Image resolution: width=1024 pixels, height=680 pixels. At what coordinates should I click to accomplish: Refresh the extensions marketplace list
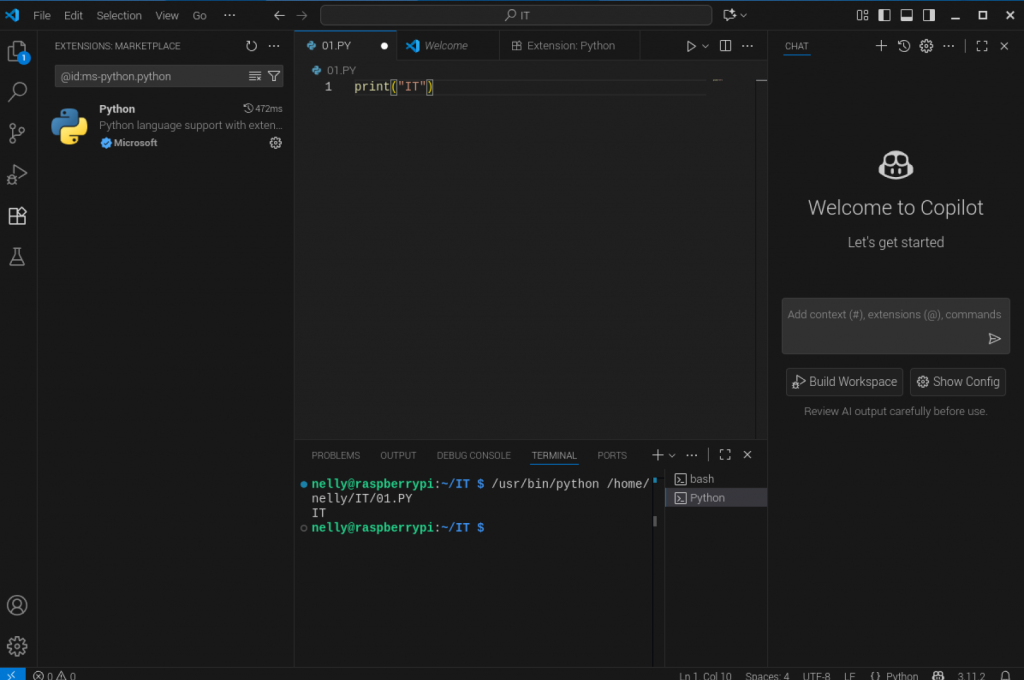coord(251,46)
